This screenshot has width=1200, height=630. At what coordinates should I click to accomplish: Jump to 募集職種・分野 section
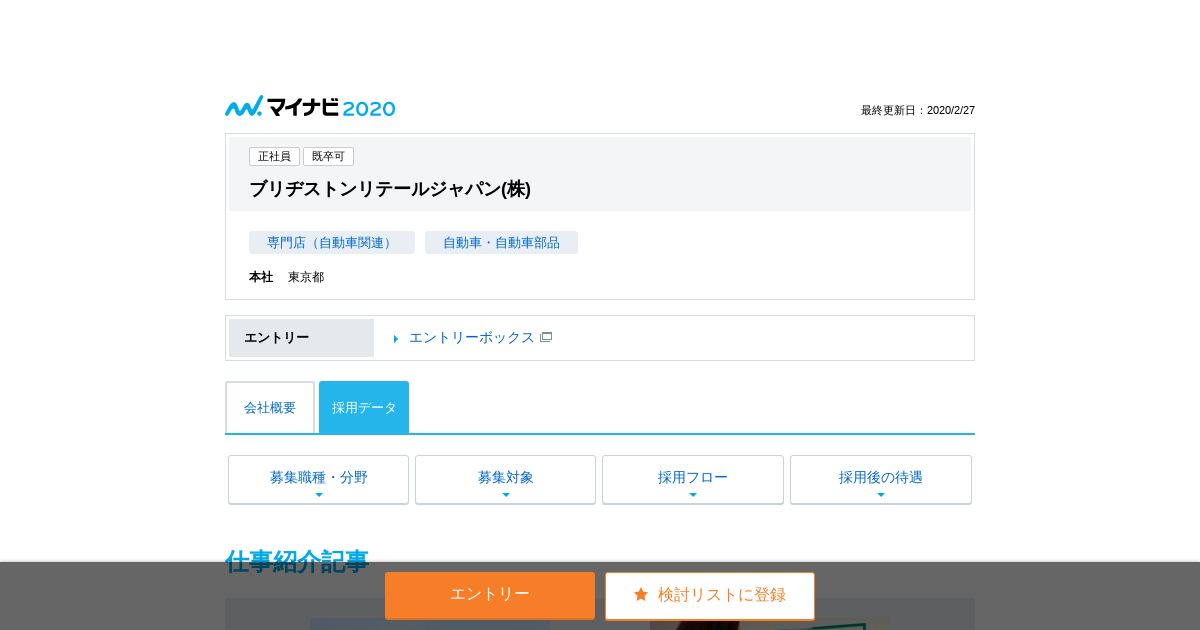[x=318, y=479]
